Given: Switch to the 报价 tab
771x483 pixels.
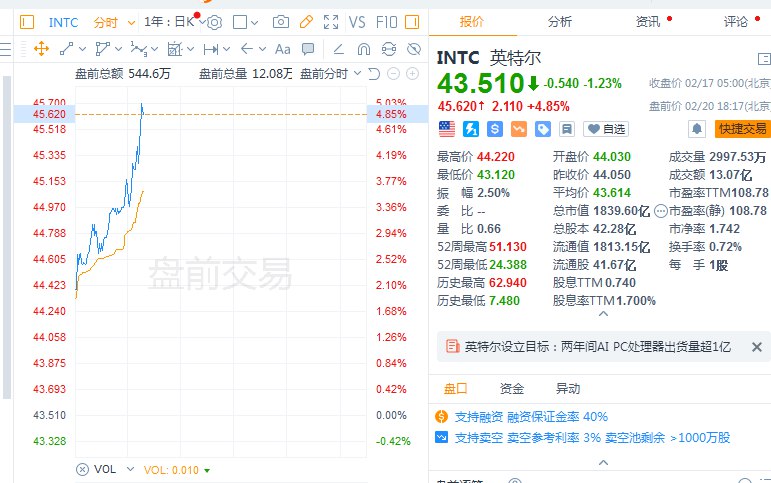Looking at the screenshot, I should pos(472,22).
